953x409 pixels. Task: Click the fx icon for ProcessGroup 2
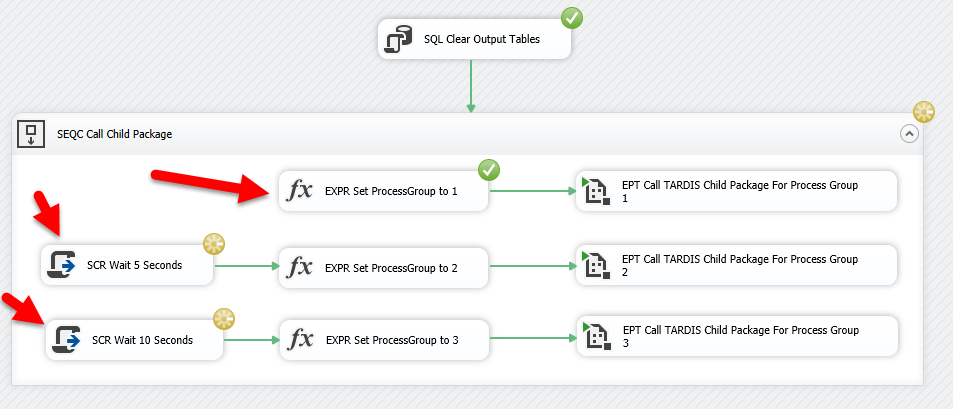tap(300, 266)
